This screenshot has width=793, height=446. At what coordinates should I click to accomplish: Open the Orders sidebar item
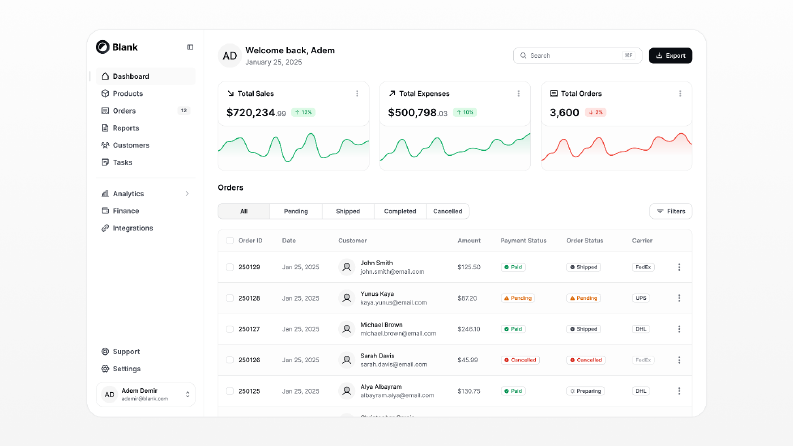(146, 111)
